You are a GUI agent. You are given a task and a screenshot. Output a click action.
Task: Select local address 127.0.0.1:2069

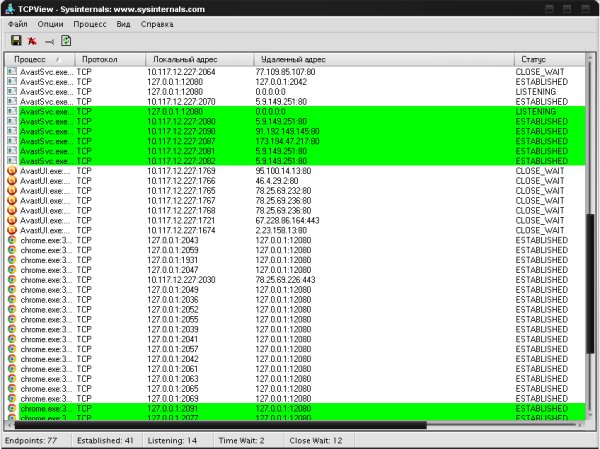173,399
